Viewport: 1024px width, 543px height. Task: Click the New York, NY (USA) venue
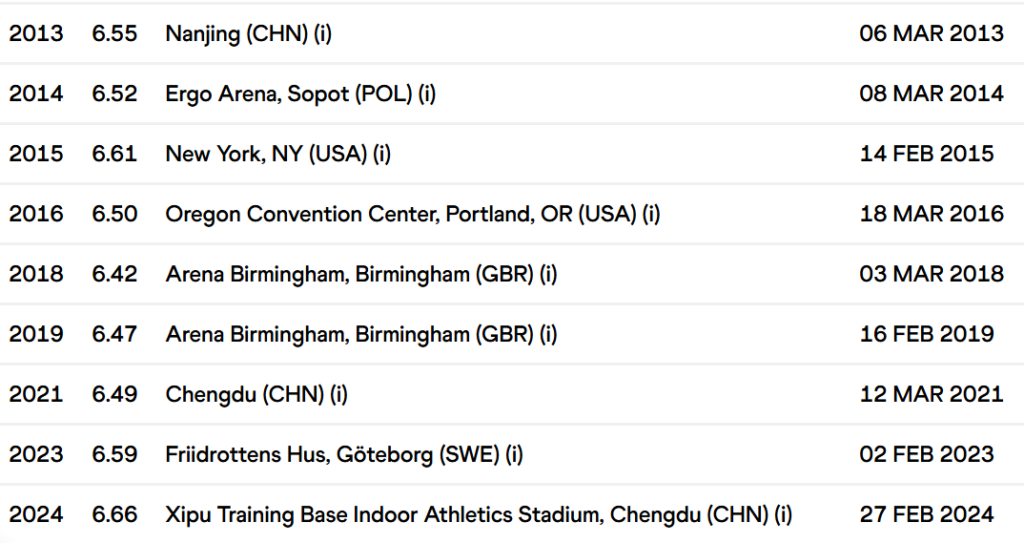(278, 153)
